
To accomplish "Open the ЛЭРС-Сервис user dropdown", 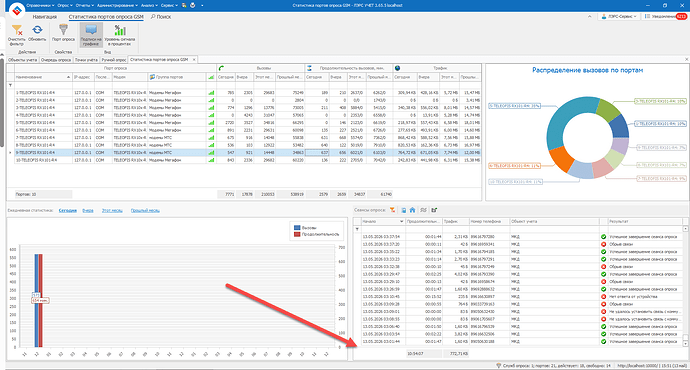I will pos(619,16).
